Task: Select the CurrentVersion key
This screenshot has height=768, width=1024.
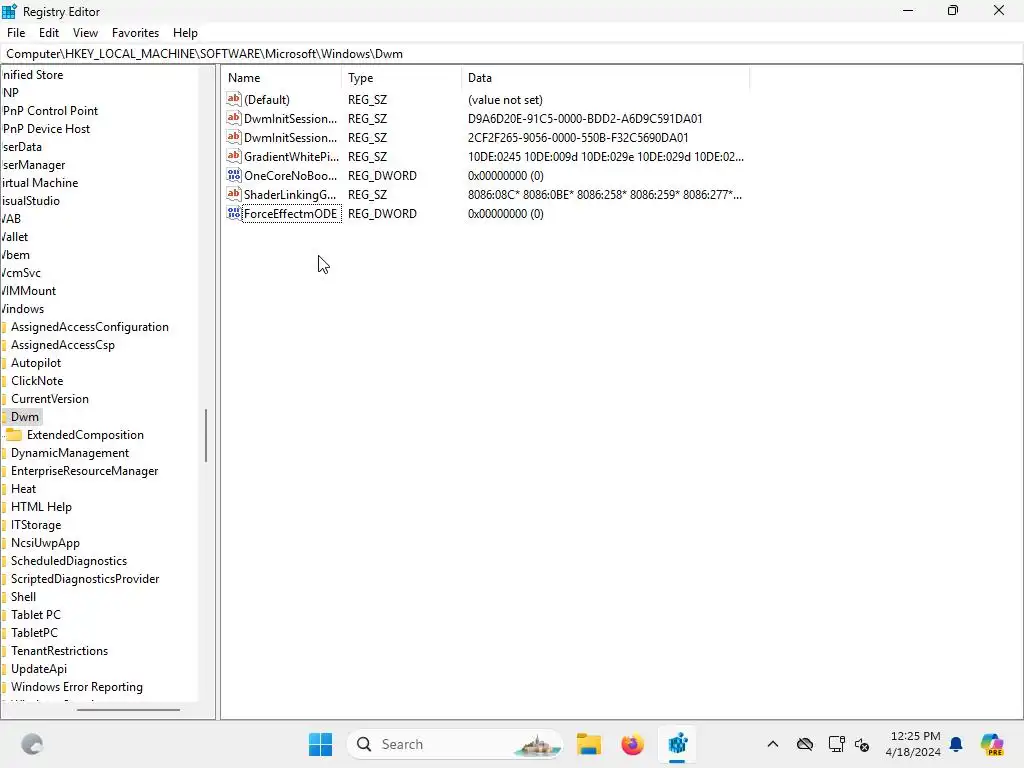Action: 50,399
